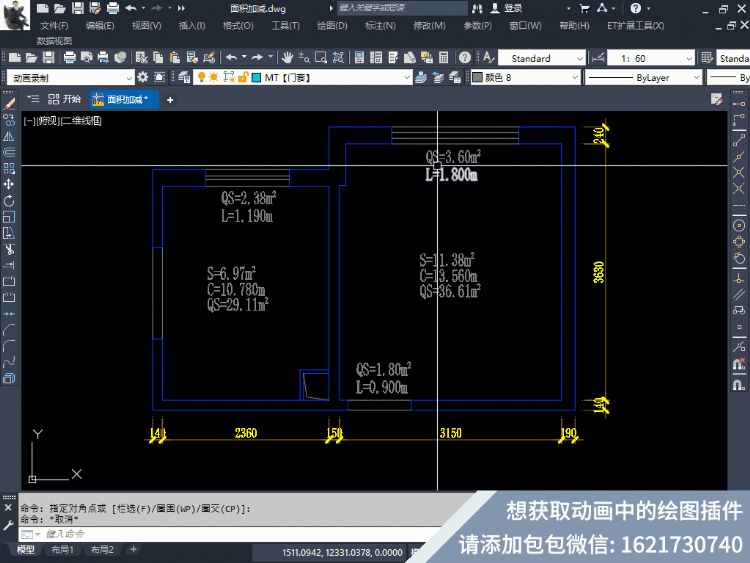Select the Scale tool
Image resolution: width=750 pixels, height=563 pixels.
pos(9,217)
